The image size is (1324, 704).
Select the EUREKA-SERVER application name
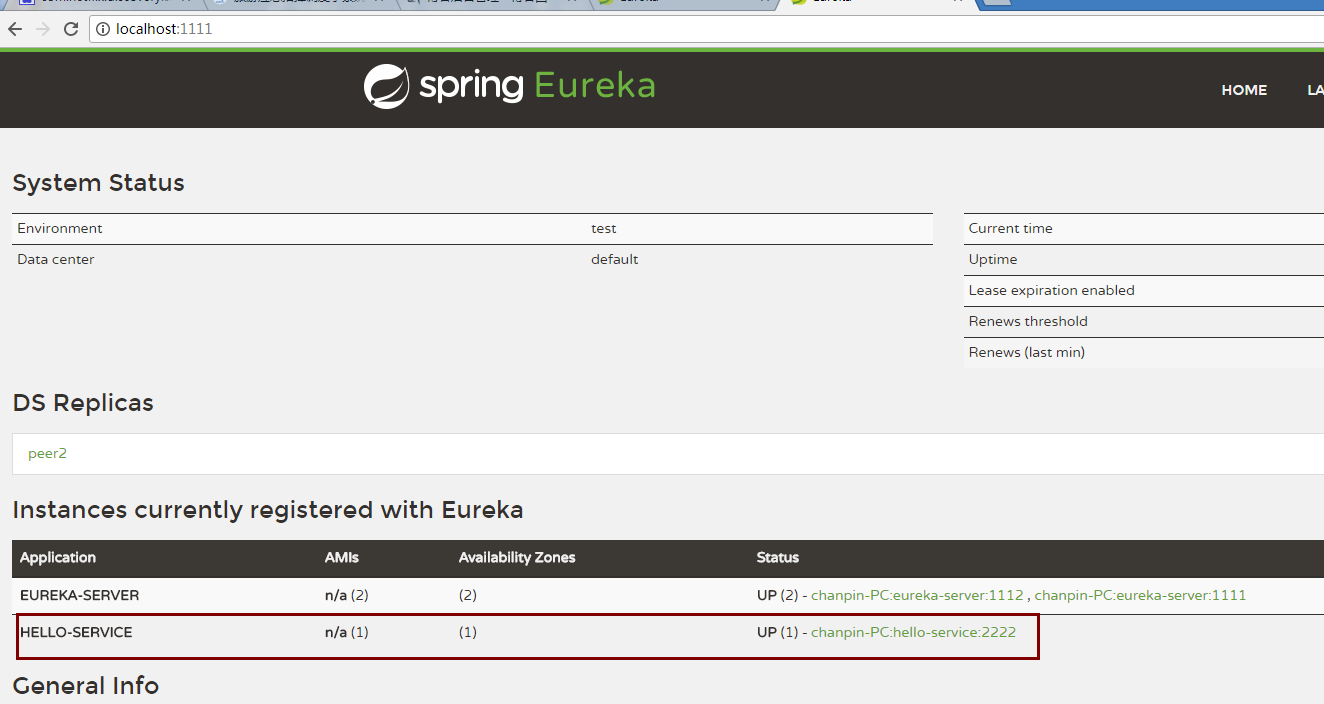79,595
